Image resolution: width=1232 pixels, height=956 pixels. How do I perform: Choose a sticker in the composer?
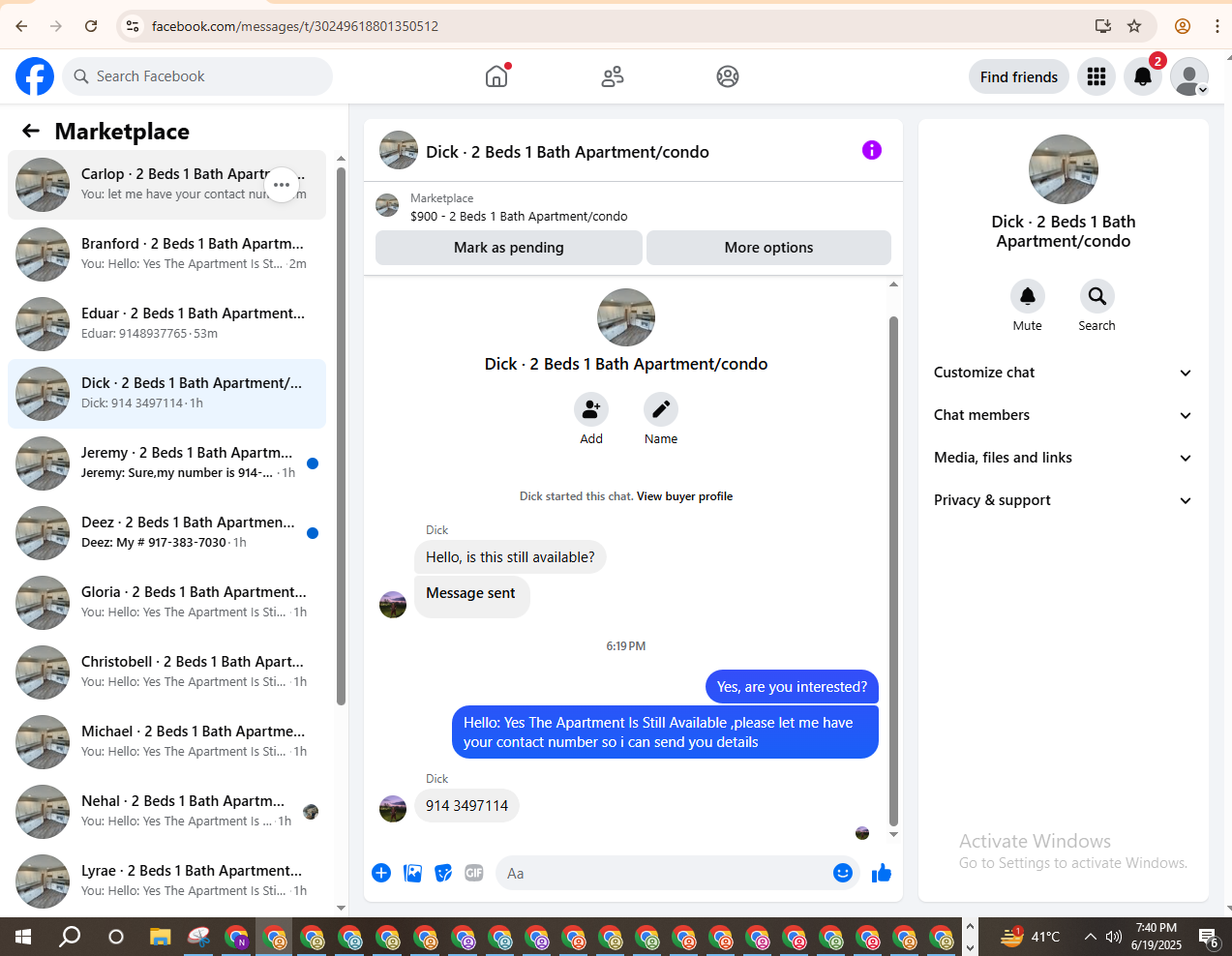[x=443, y=873]
